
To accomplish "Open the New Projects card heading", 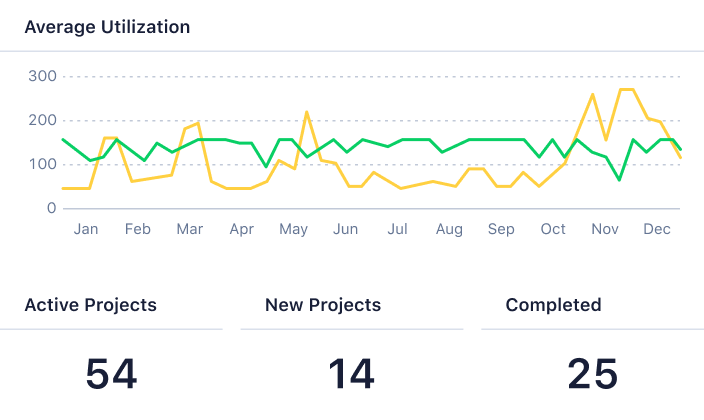I will pyautogui.click(x=323, y=305).
